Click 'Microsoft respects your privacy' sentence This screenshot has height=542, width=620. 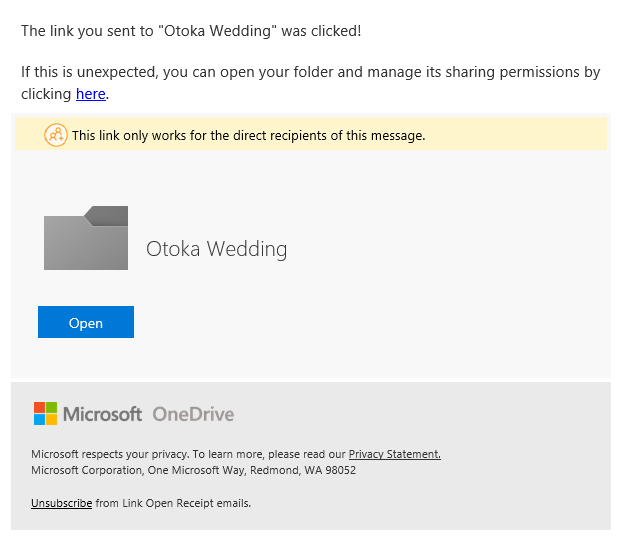point(236,454)
